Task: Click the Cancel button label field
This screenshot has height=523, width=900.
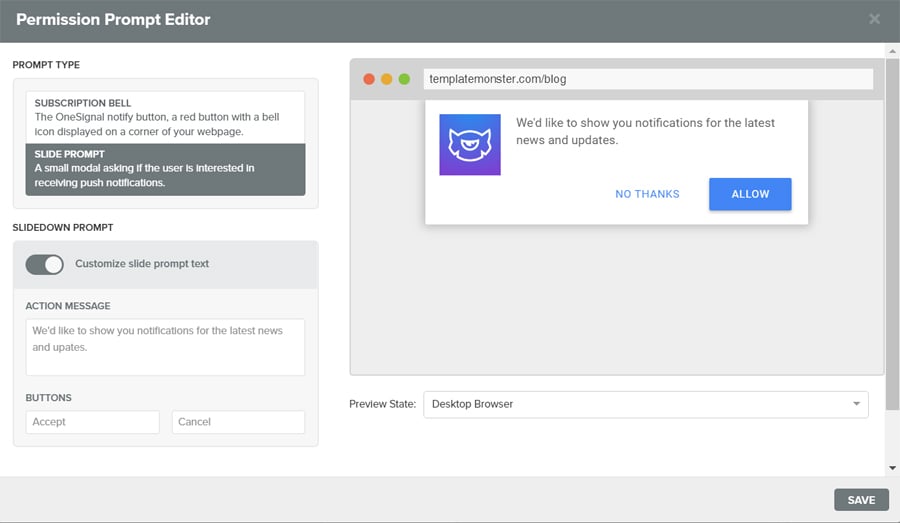Action: coord(238,422)
